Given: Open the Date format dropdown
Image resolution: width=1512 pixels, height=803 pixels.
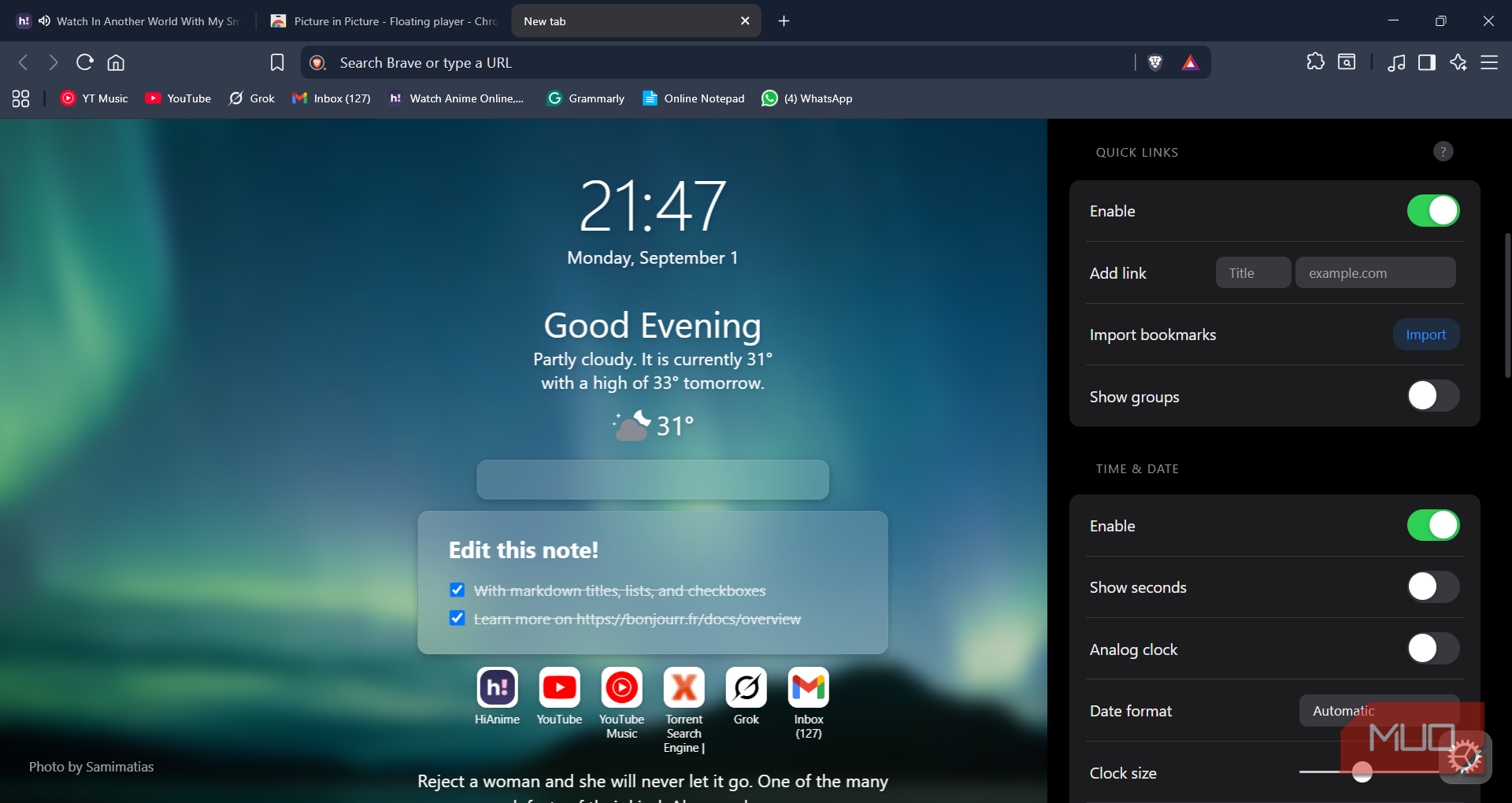Looking at the screenshot, I should (1379, 711).
